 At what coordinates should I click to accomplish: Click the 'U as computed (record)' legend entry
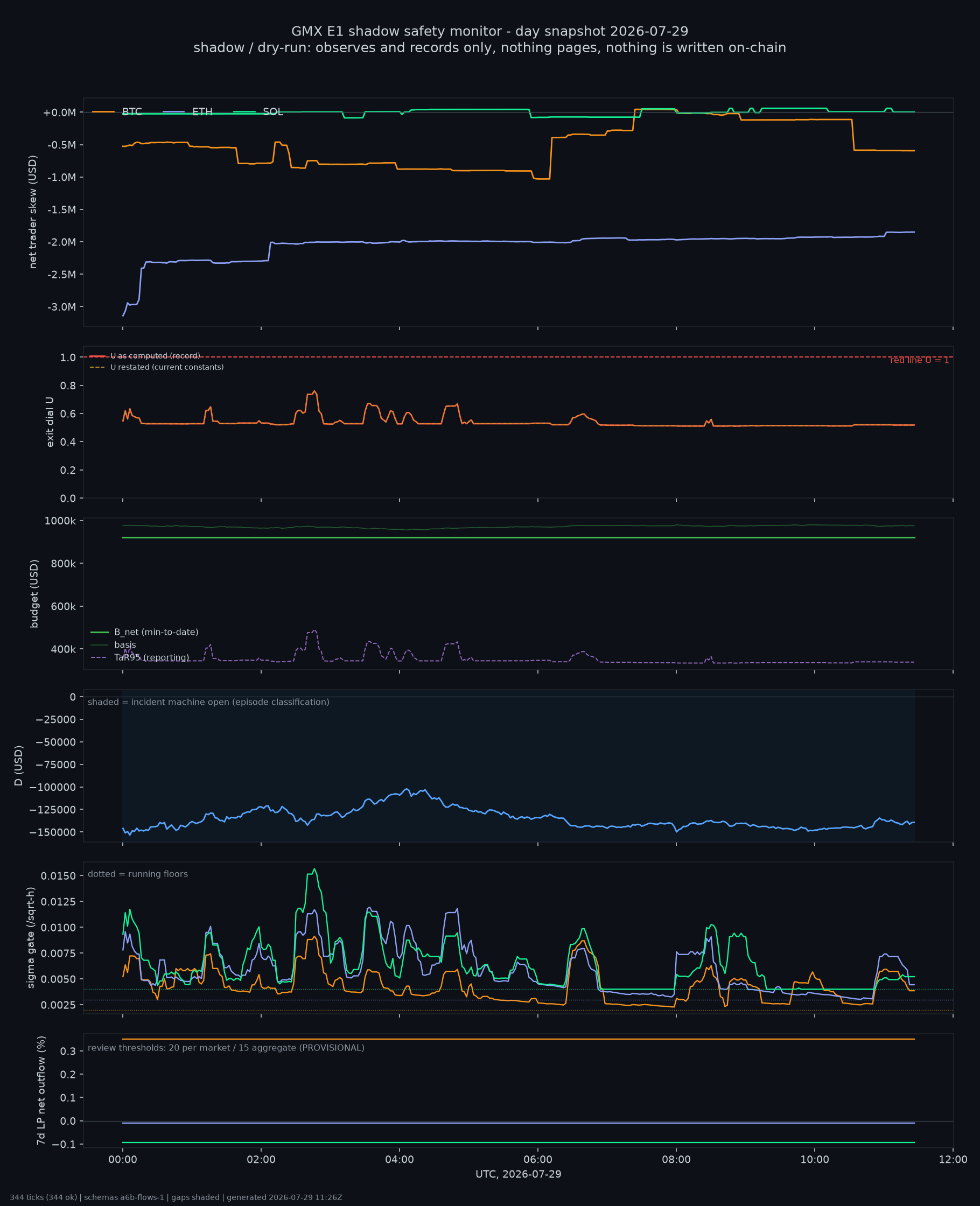click(x=144, y=356)
